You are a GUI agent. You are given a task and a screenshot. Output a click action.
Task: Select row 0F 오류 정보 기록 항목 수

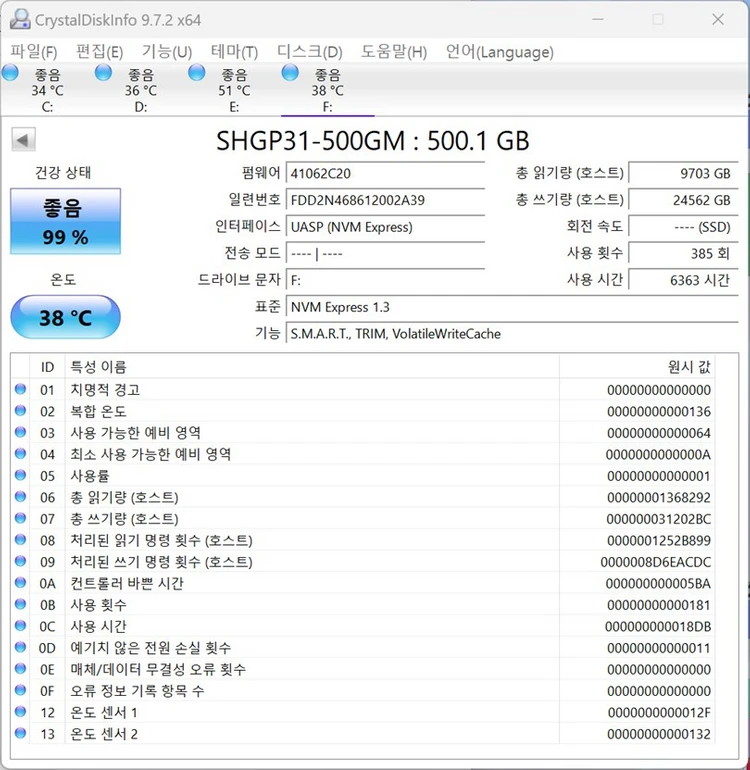tap(363, 691)
